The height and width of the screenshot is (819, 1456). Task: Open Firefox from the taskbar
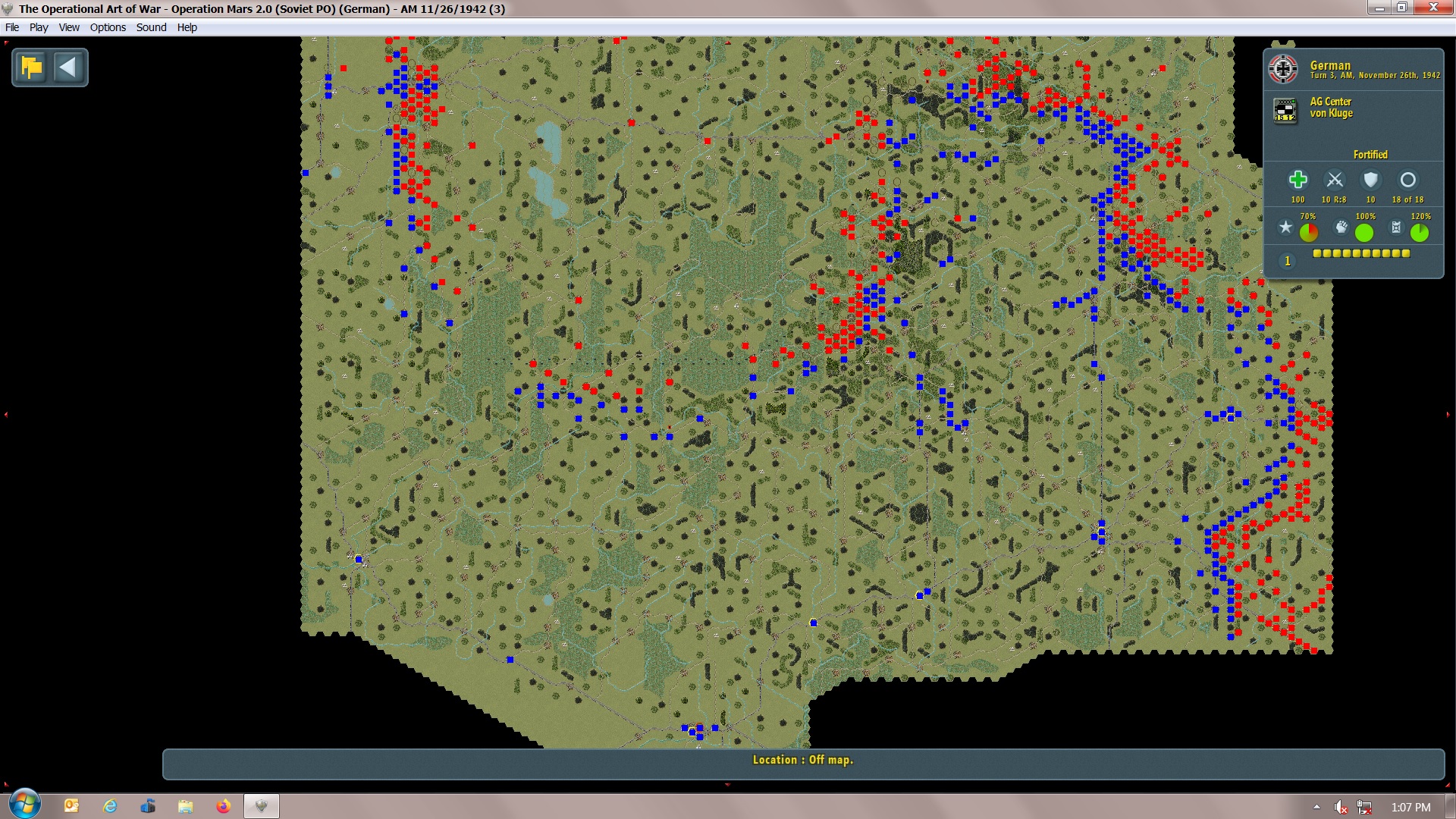[x=223, y=806]
